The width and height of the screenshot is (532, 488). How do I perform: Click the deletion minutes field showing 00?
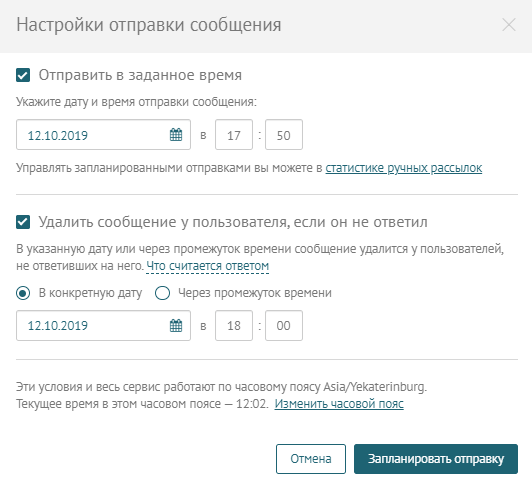tap(284, 325)
